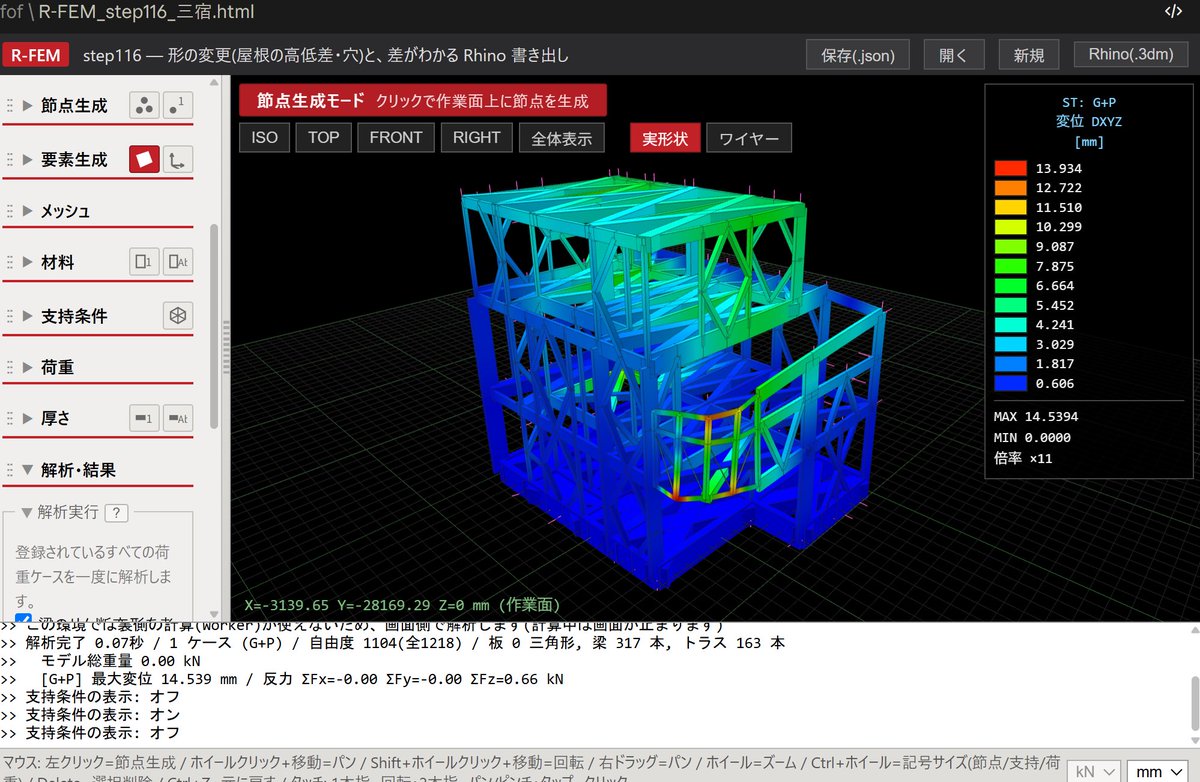Viewport: 1200px width, 782px height.
Task: Expand the 材料 section
Action: coord(27,262)
